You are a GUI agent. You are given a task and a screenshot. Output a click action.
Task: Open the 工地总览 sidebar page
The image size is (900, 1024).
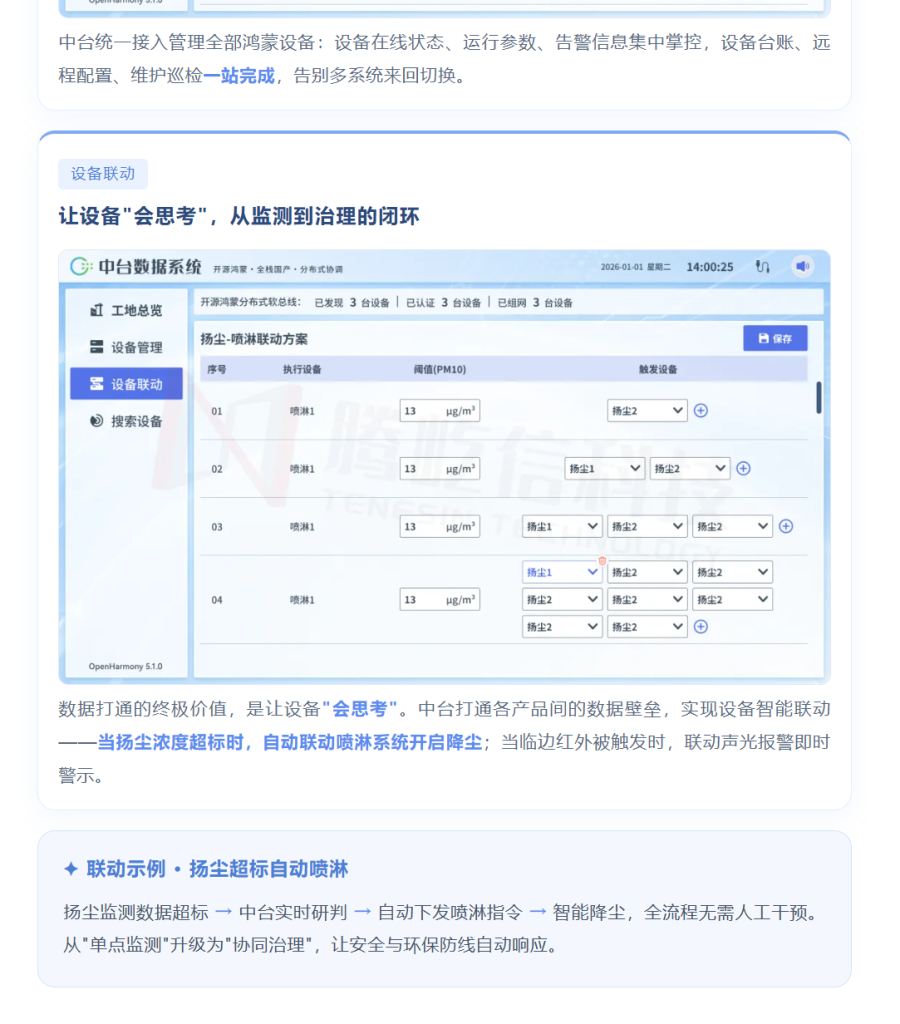coord(126,310)
